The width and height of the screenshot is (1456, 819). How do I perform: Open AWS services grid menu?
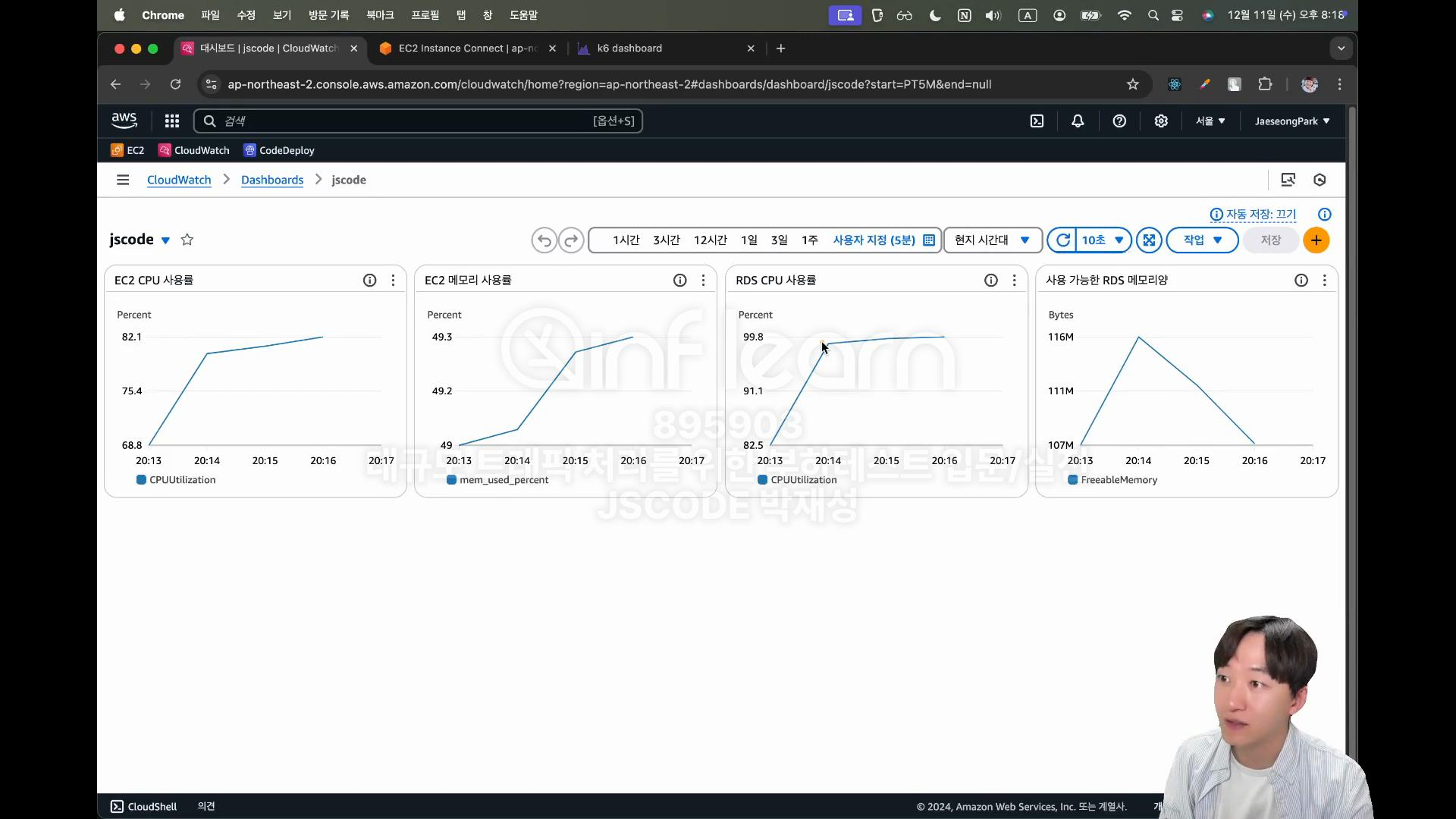172,121
